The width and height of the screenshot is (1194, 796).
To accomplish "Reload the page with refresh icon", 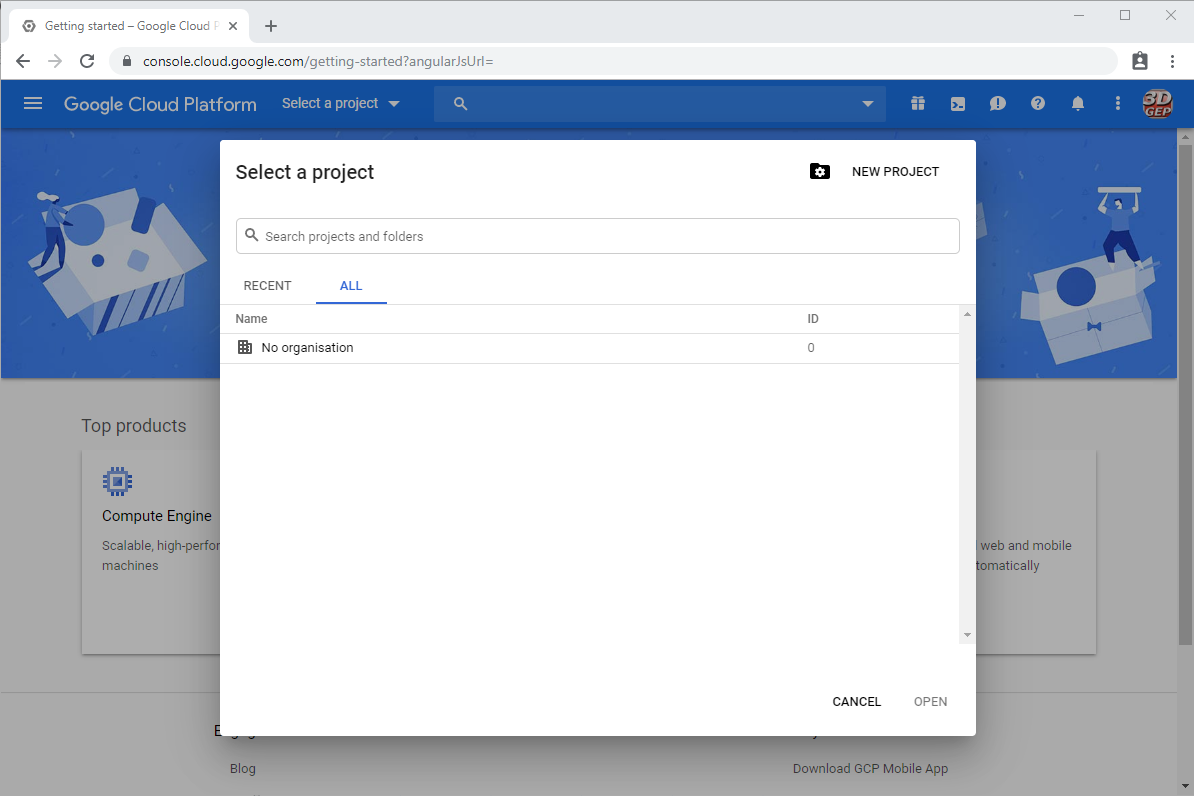I will (x=87, y=61).
